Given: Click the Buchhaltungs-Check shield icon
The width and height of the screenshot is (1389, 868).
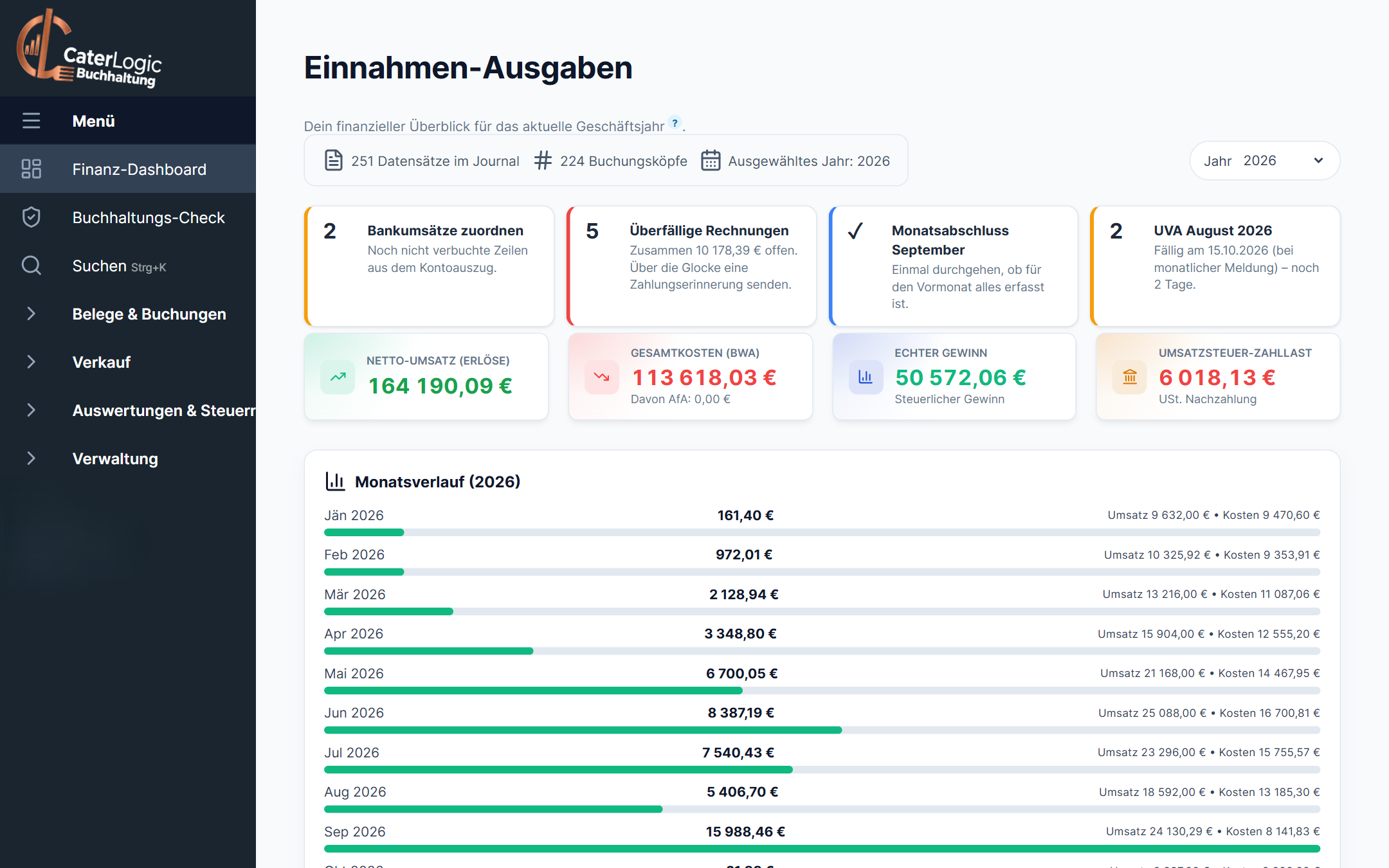Looking at the screenshot, I should pyautogui.click(x=31, y=217).
